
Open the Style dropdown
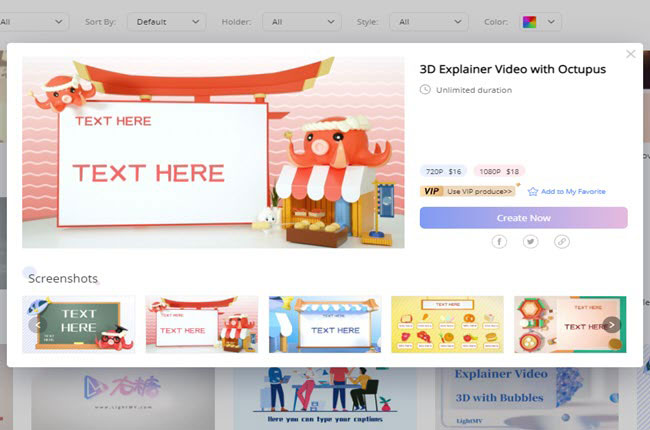(429, 22)
